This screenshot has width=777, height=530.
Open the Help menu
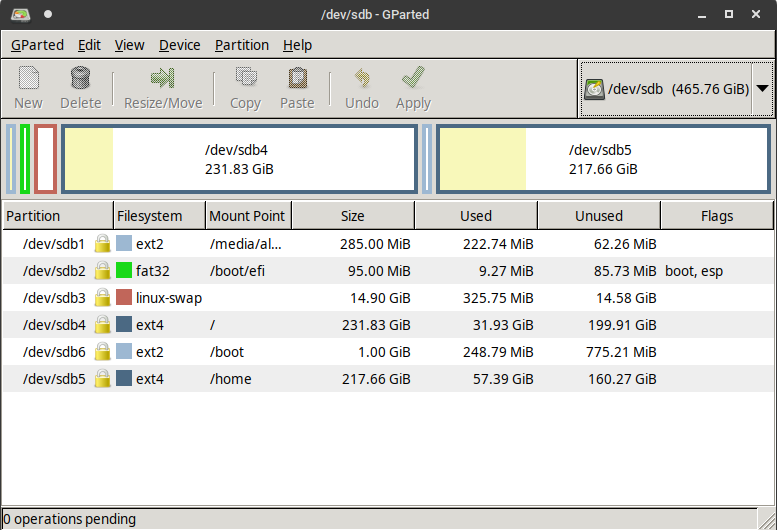[x=297, y=45]
